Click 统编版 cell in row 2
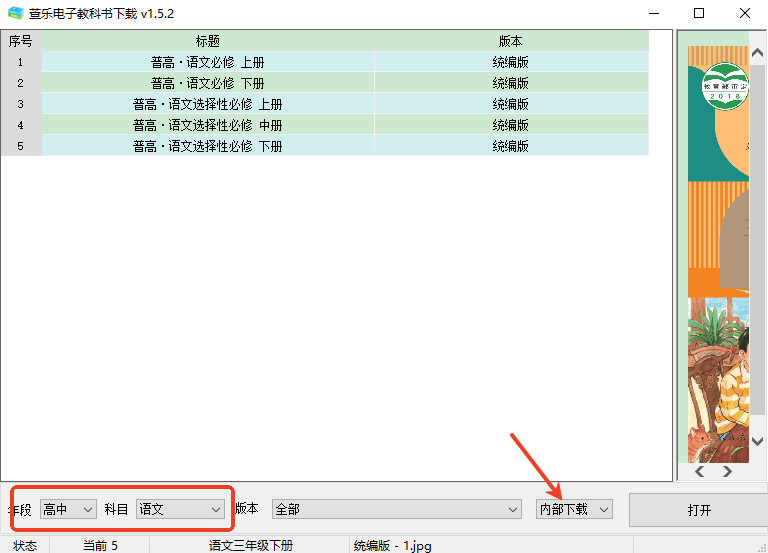 point(511,83)
